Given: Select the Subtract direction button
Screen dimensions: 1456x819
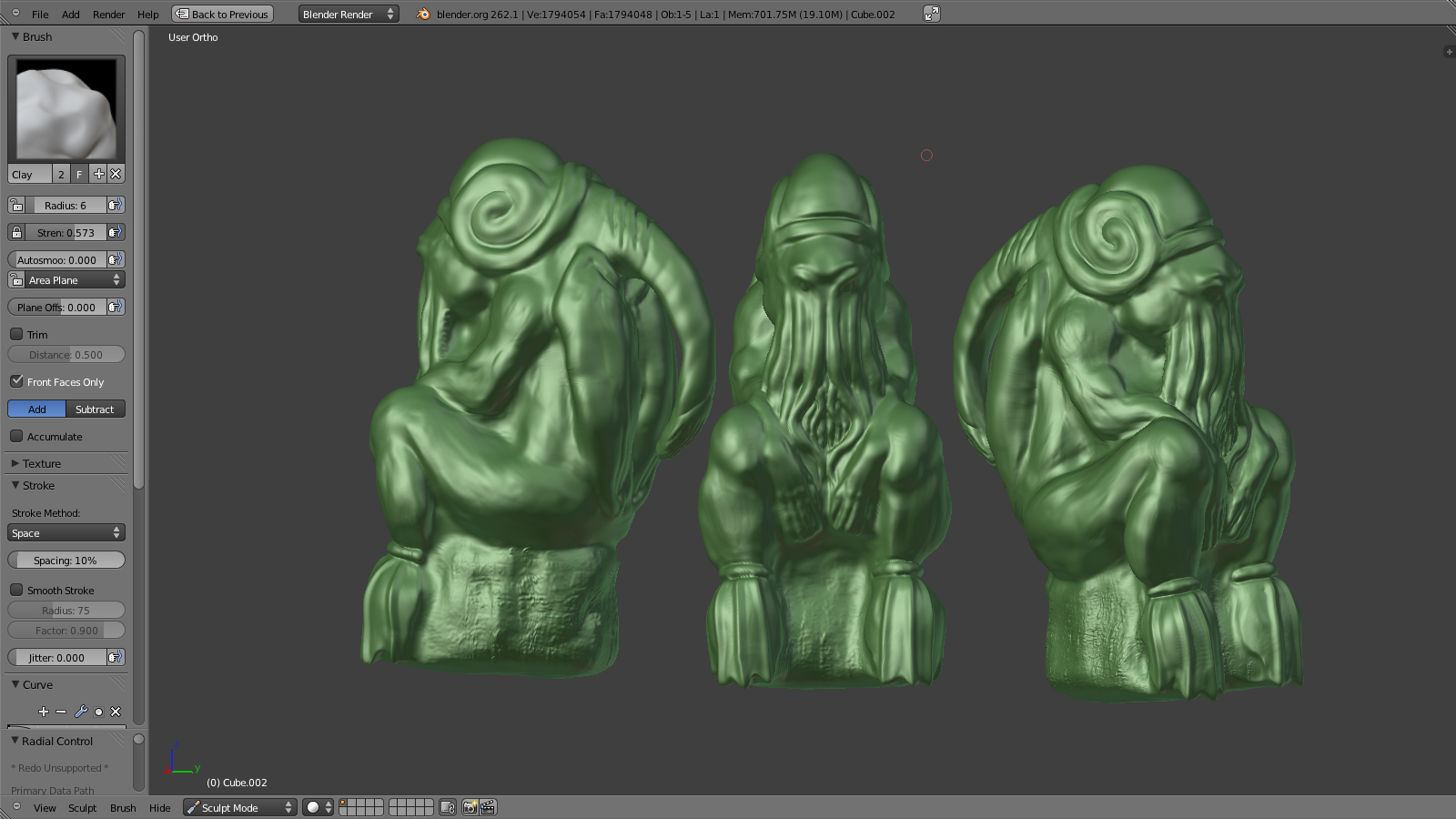Looking at the screenshot, I should click(x=95, y=409).
